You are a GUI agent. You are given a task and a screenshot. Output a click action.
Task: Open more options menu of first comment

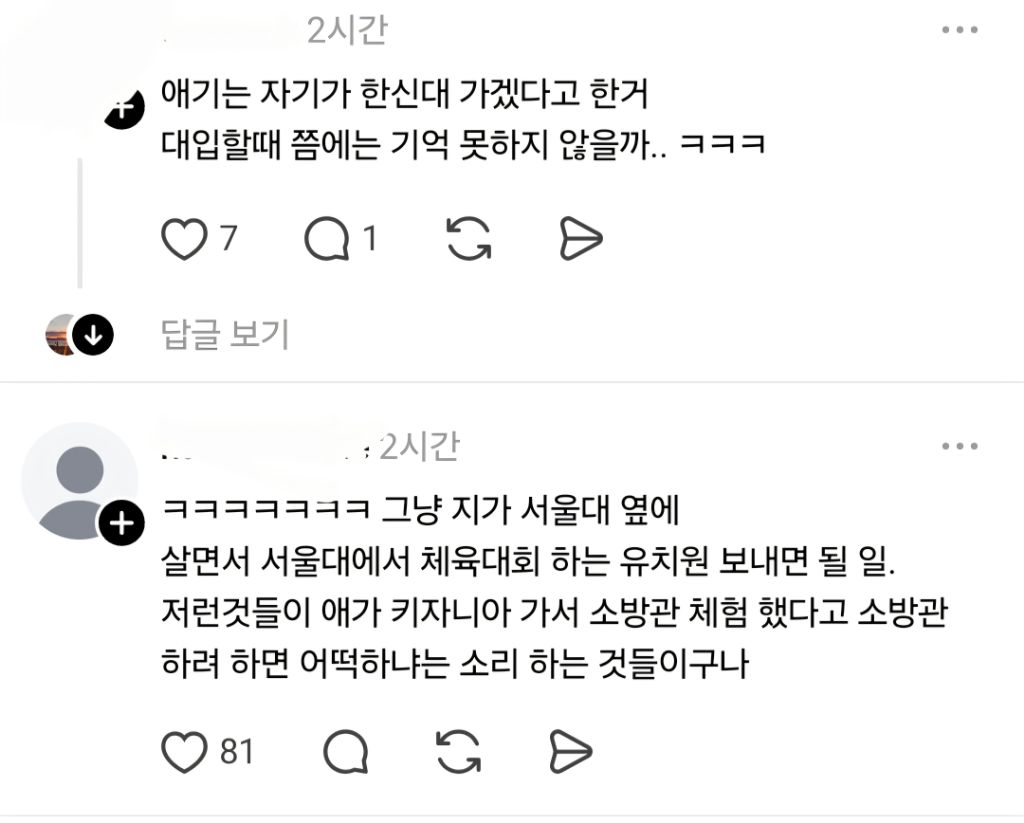(959, 30)
